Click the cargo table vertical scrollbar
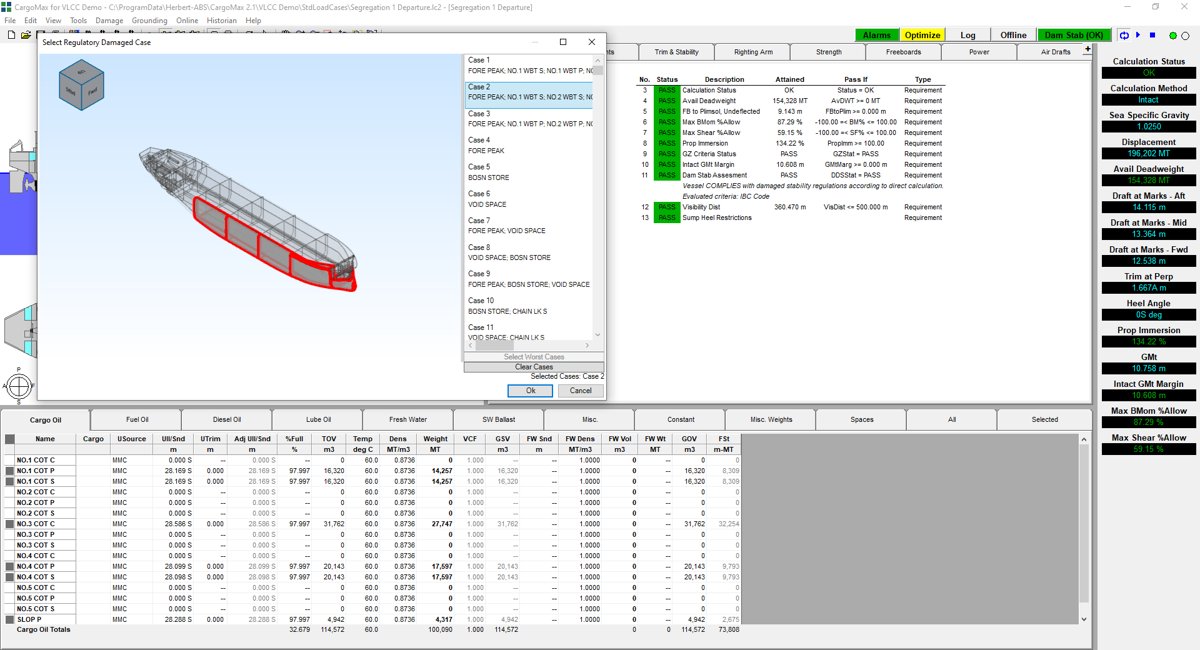The image size is (1200, 650). click(1084, 527)
